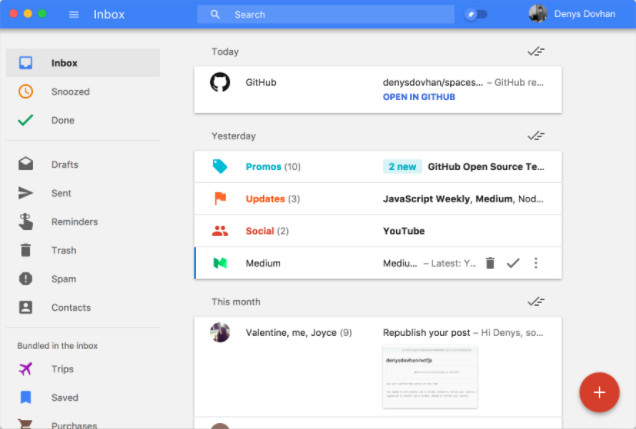Click OPEN IN GITHUB link
This screenshot has height=429, width=636.
pos(419,97)
